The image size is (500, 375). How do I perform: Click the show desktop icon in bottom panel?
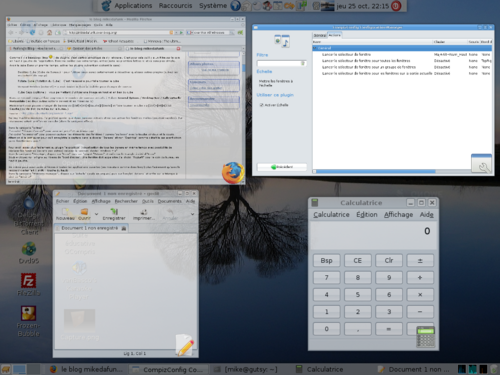pyautogui.click(x=6, y=369)
